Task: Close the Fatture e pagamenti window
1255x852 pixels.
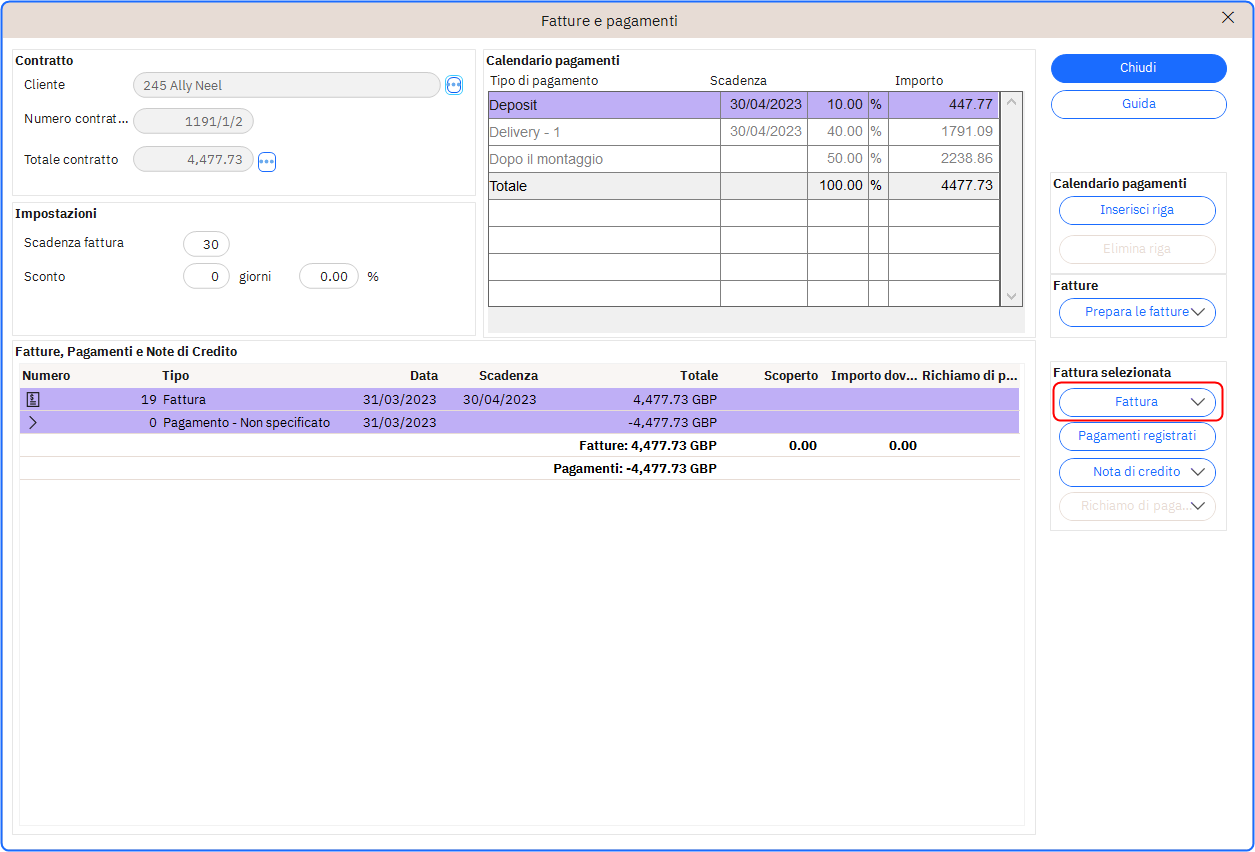Action: click(x=1228, y=18)
